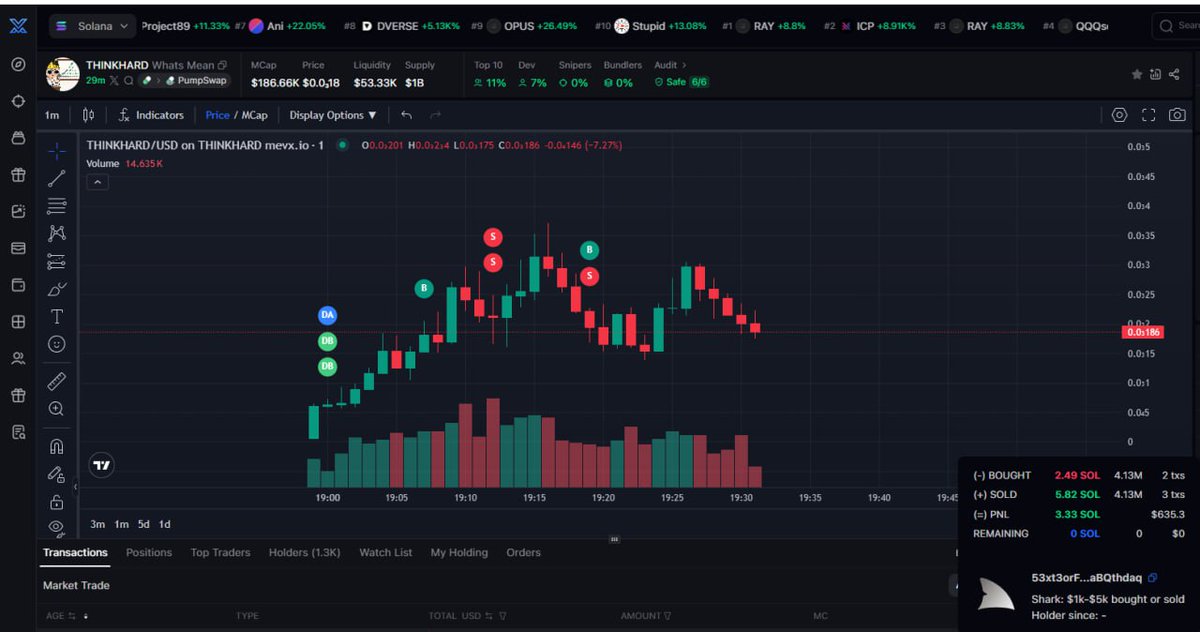
Task: Toggle stay in drawing mode pencil-lock
Action: pos(57,474)
